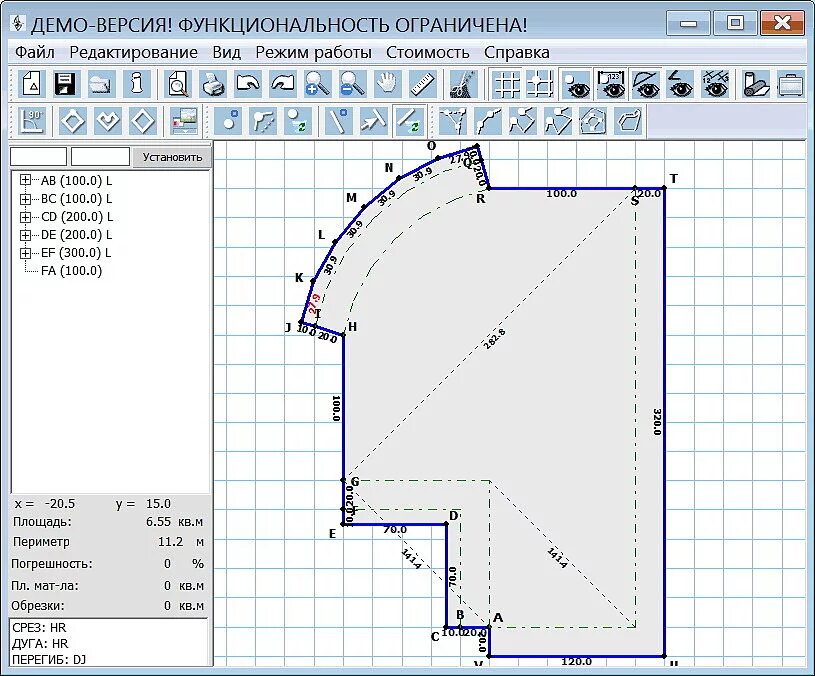Select the ruler measure tool
The width and height of the screenshot is (815, 676).
click(x=422, y=83)
